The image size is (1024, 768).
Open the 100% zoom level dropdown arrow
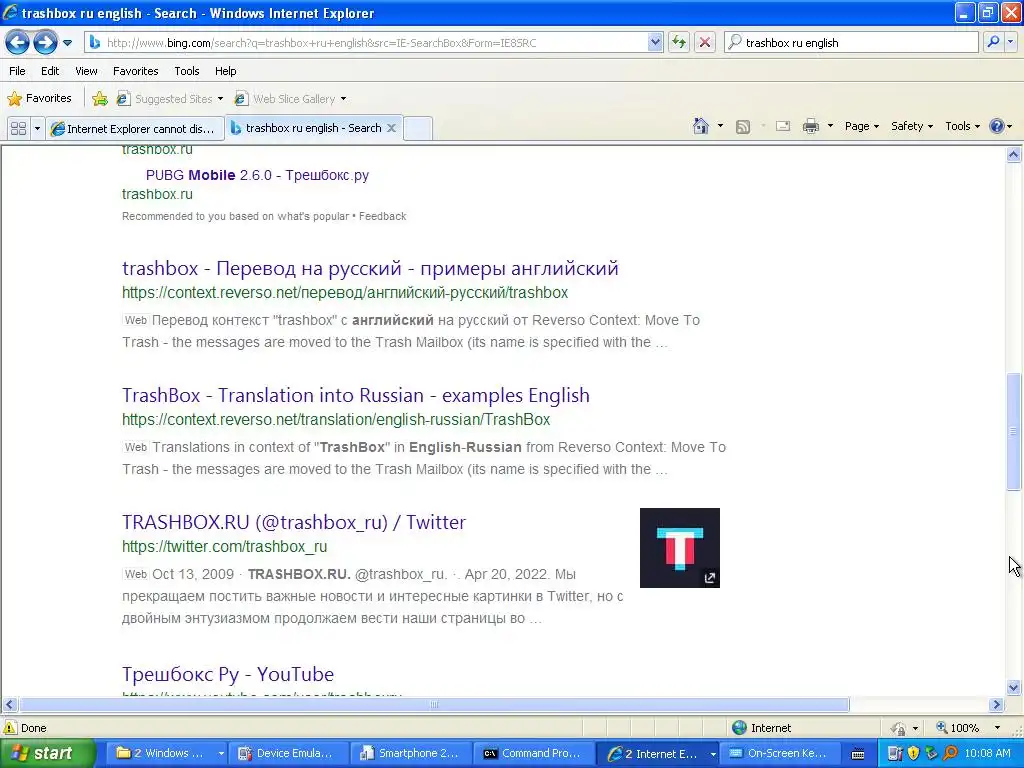tap(997, 728)
